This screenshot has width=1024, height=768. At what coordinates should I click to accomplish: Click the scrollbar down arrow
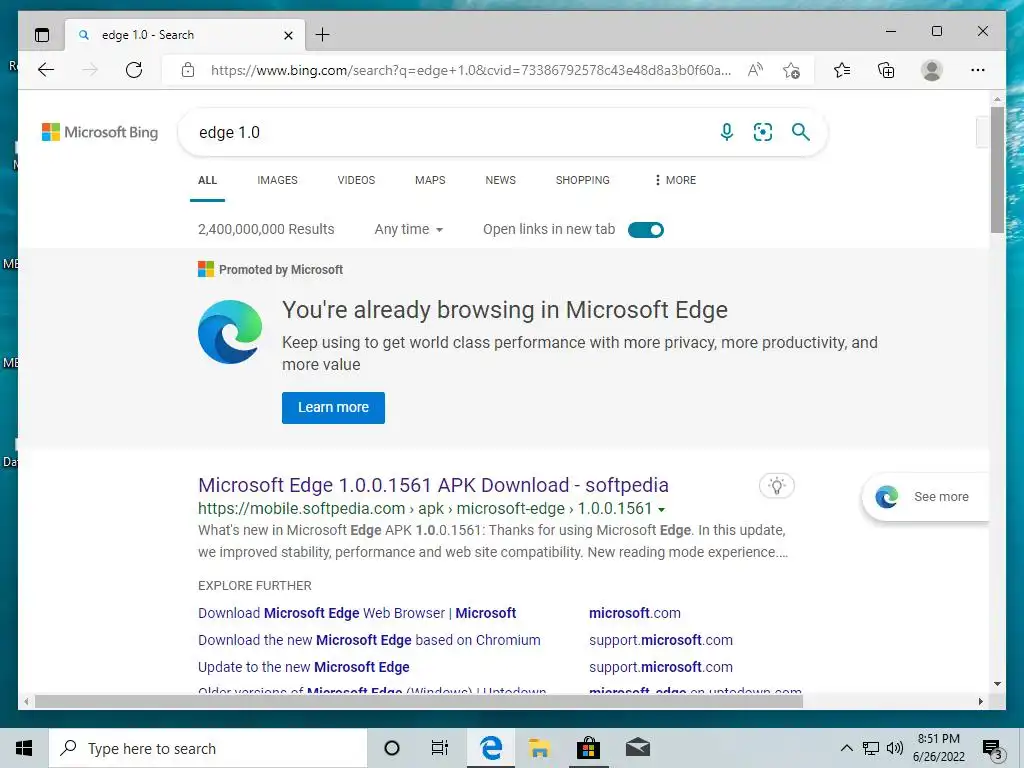coord(997,684)
